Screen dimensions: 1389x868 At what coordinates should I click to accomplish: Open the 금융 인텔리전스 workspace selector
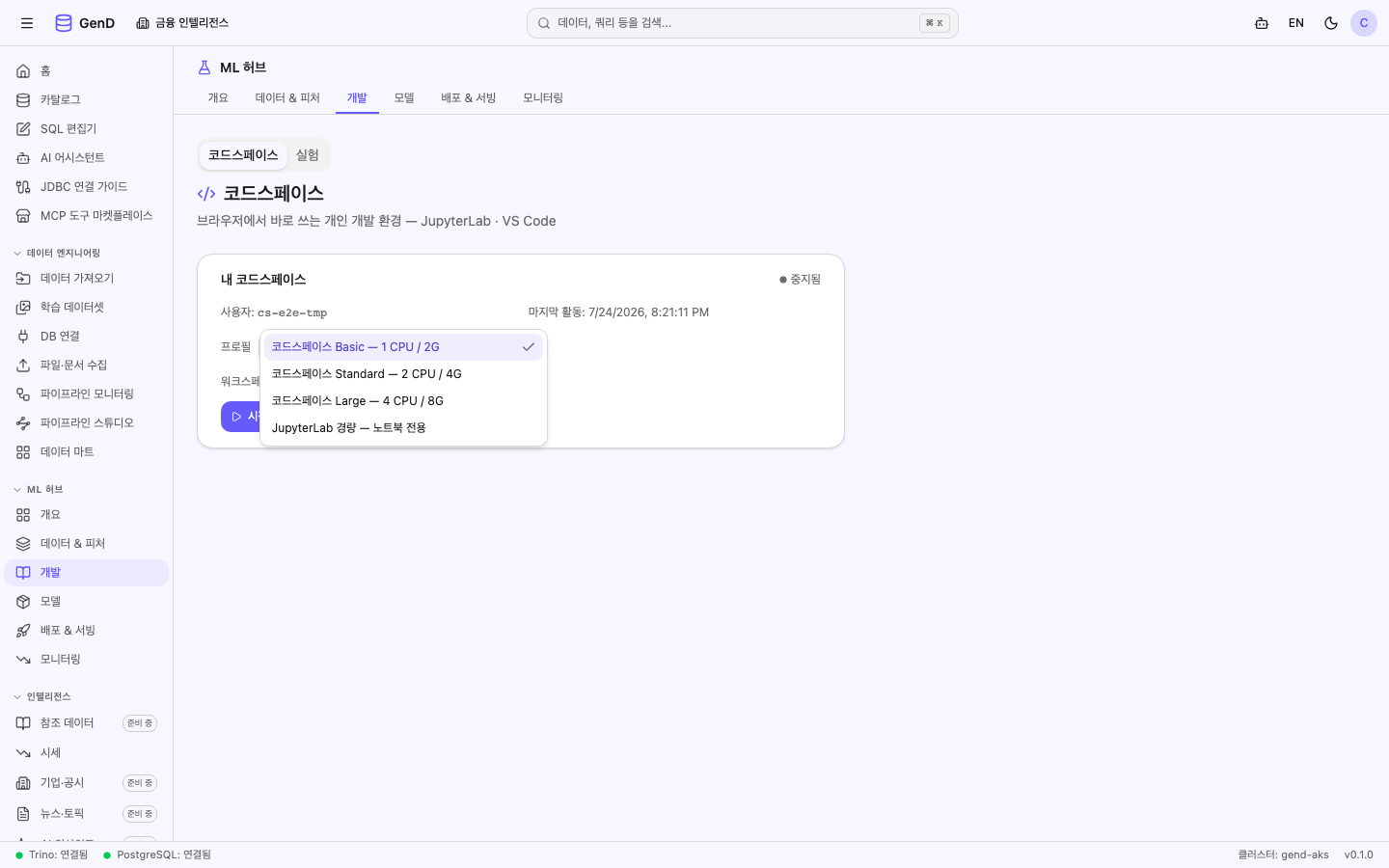pos(182,23)
